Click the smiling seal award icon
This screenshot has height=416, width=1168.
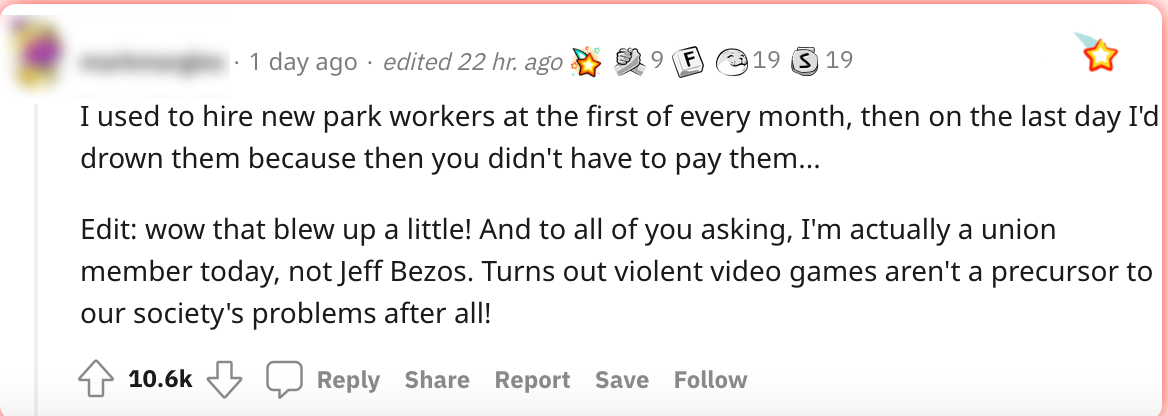coord(733,62)
